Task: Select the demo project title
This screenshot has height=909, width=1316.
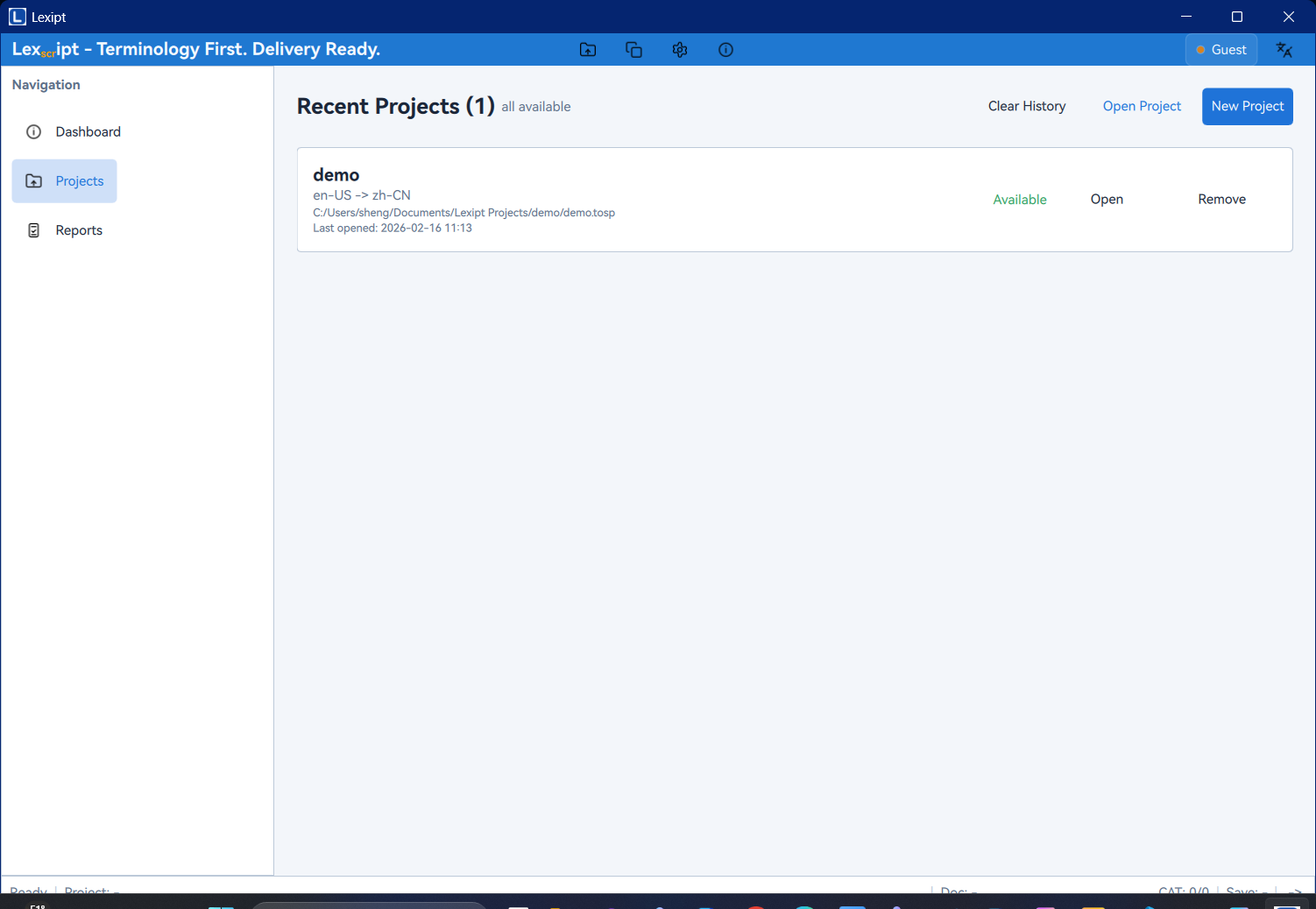Action: point(336,175)
